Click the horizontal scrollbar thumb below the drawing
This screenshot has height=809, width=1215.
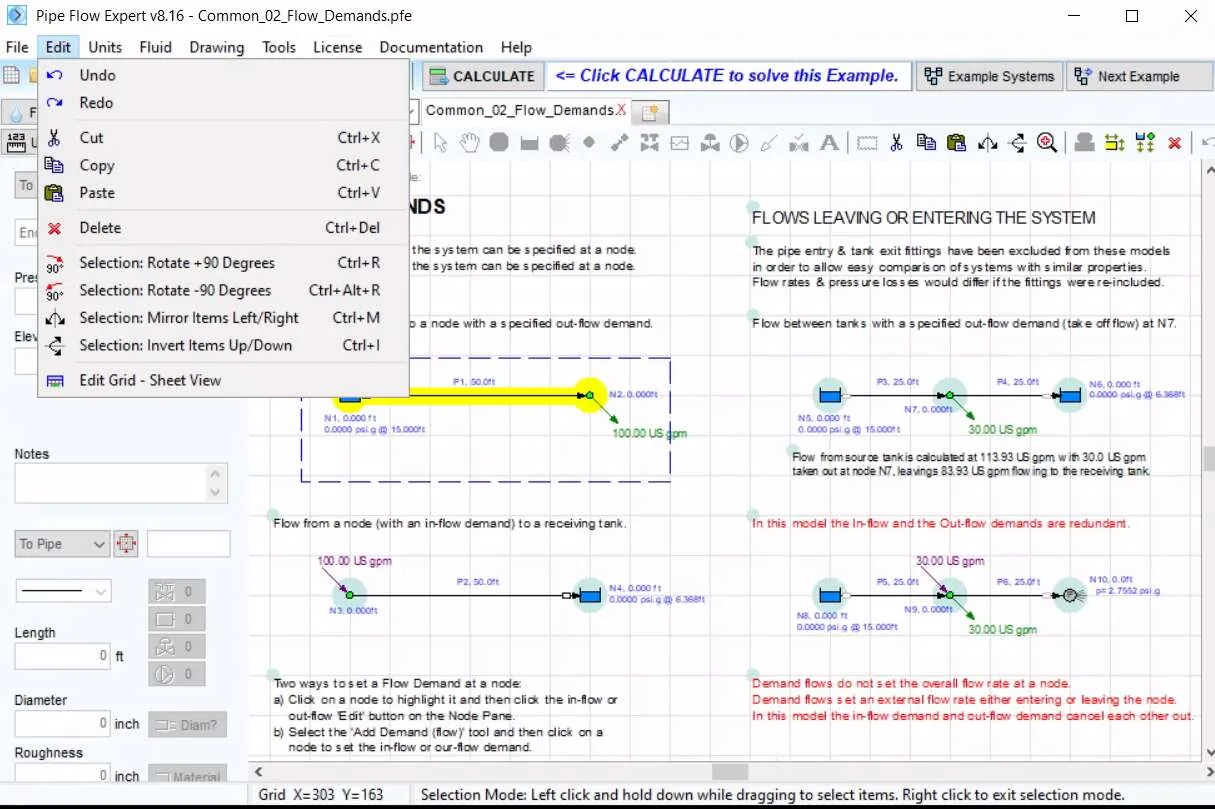tap(730, 772)
